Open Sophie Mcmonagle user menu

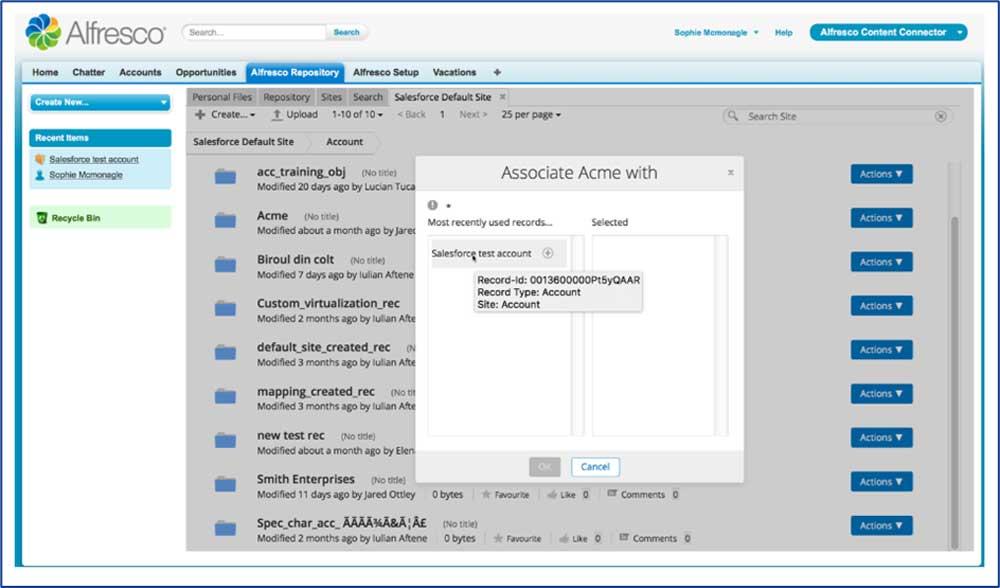tap(716, 33)
